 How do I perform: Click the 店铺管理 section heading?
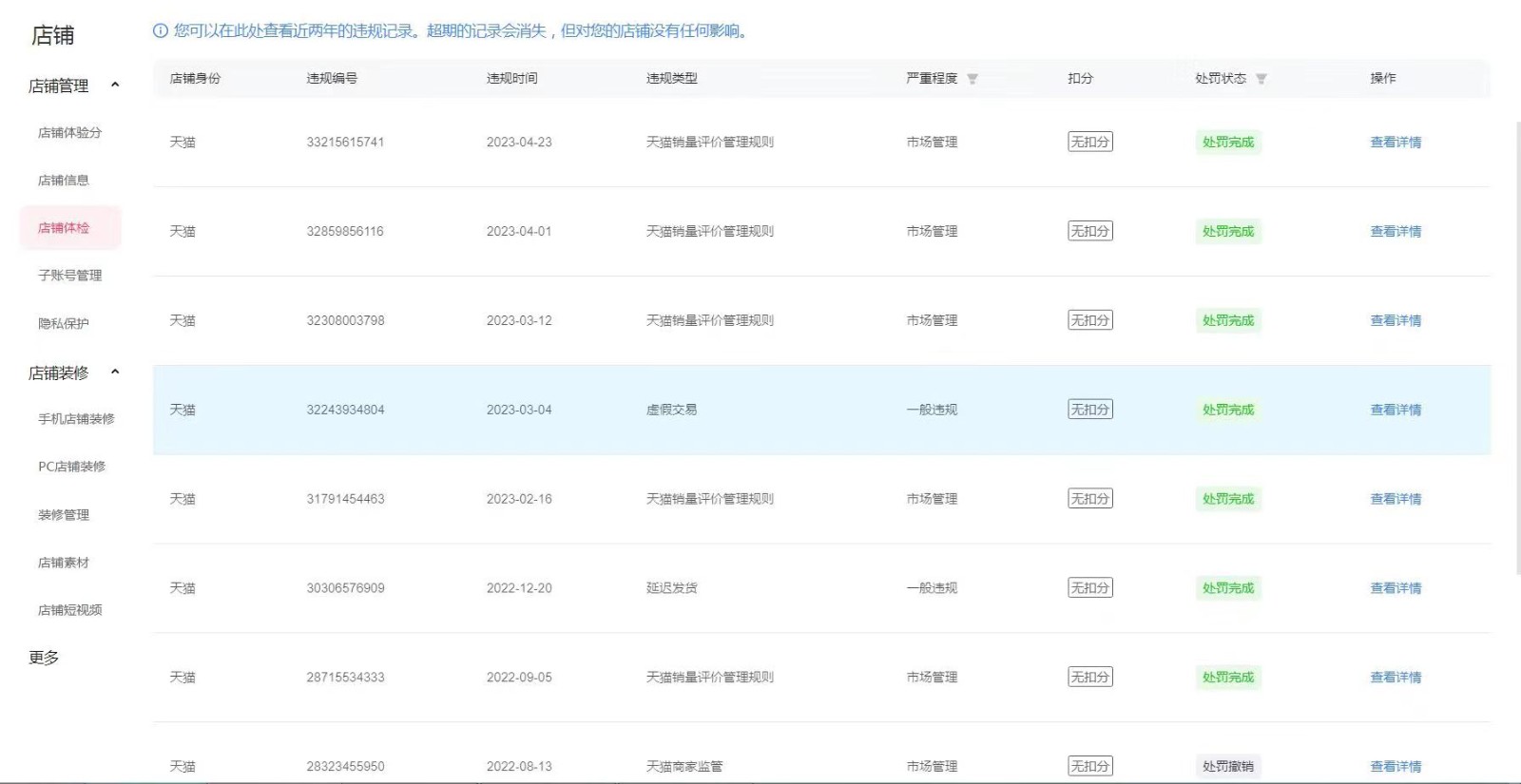tap(59, 86)
